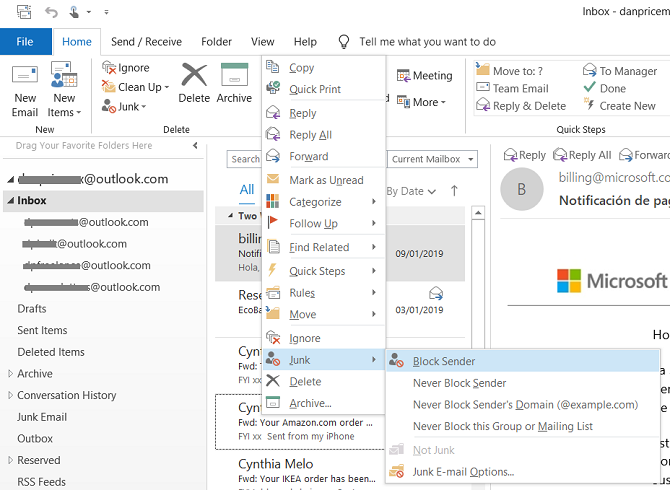Expand Quick Steps submenu

pos(324,271)
